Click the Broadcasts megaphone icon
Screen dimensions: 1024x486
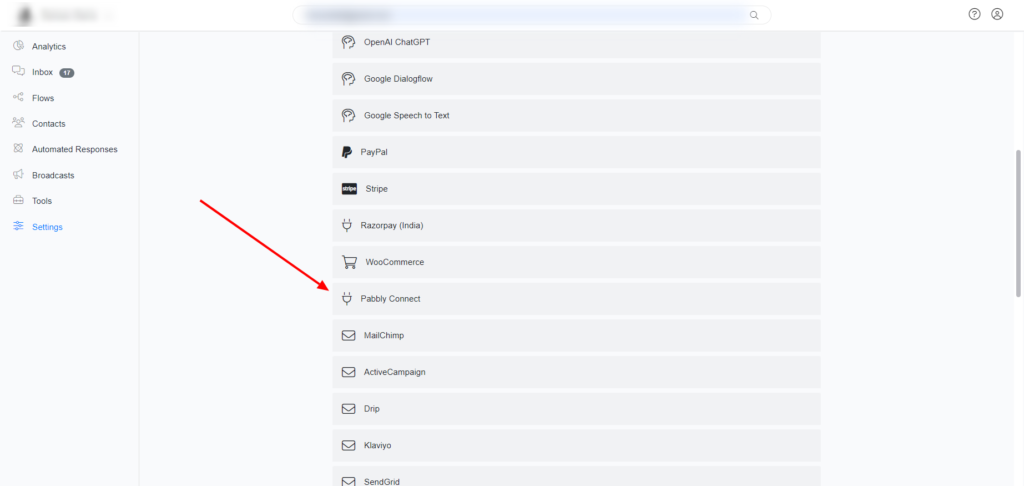pos(18,174)
